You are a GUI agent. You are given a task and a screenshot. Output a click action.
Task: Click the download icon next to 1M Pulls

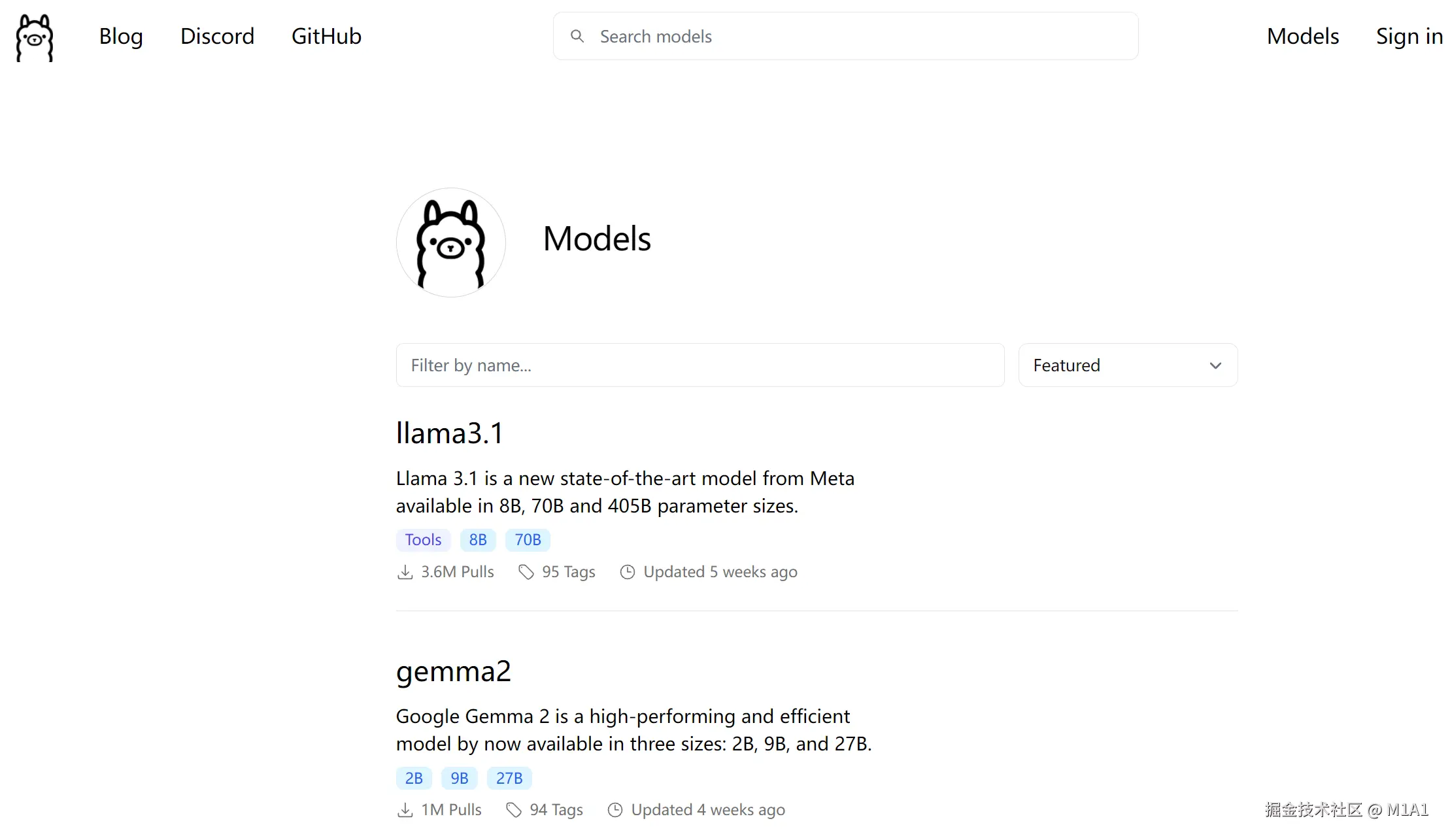tap(405, 810)
